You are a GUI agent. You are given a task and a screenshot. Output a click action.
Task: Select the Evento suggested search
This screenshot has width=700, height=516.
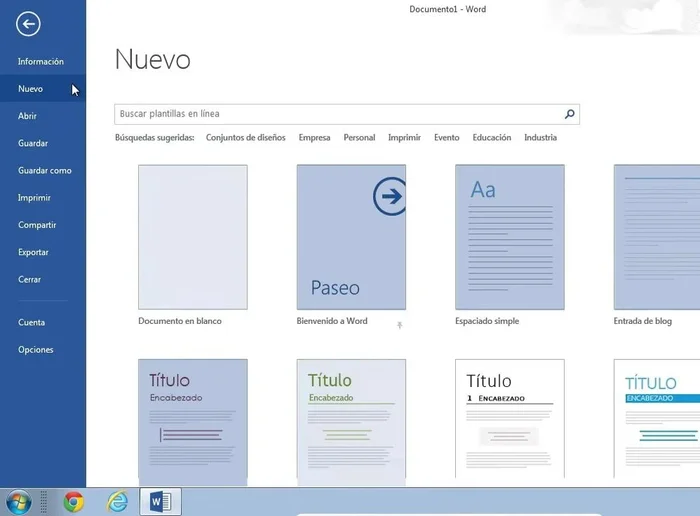(446, 137)
